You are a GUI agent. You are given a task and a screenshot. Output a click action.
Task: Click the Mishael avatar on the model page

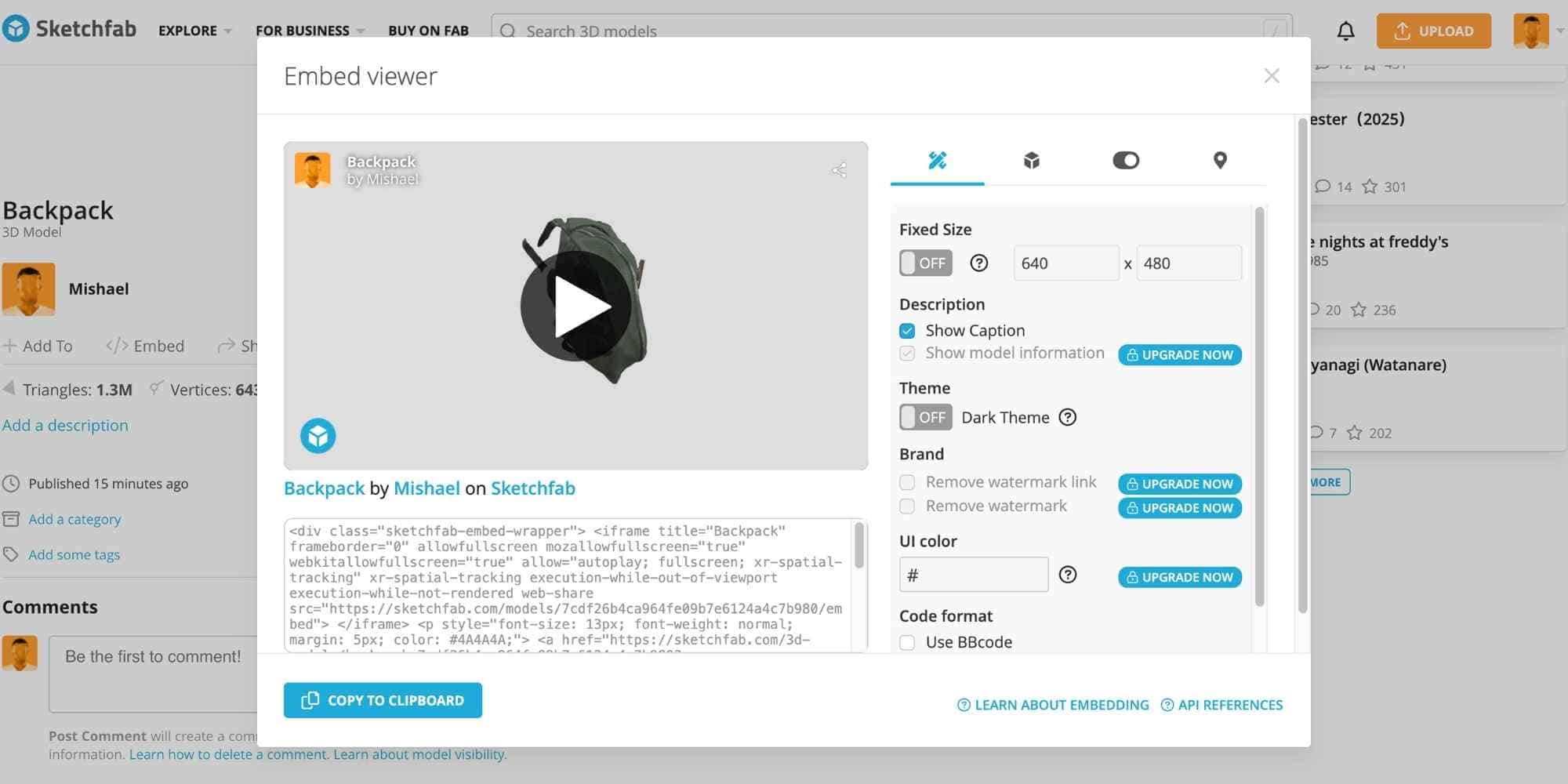tap(28, 289)
